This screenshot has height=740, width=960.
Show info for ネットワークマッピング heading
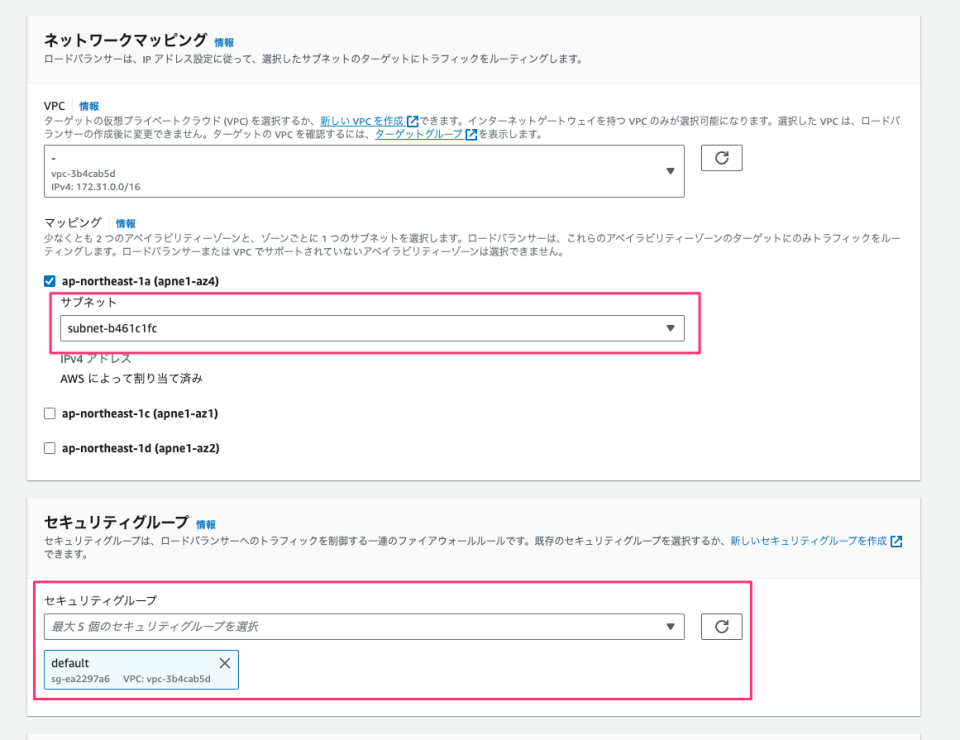(x=224, y=42)
